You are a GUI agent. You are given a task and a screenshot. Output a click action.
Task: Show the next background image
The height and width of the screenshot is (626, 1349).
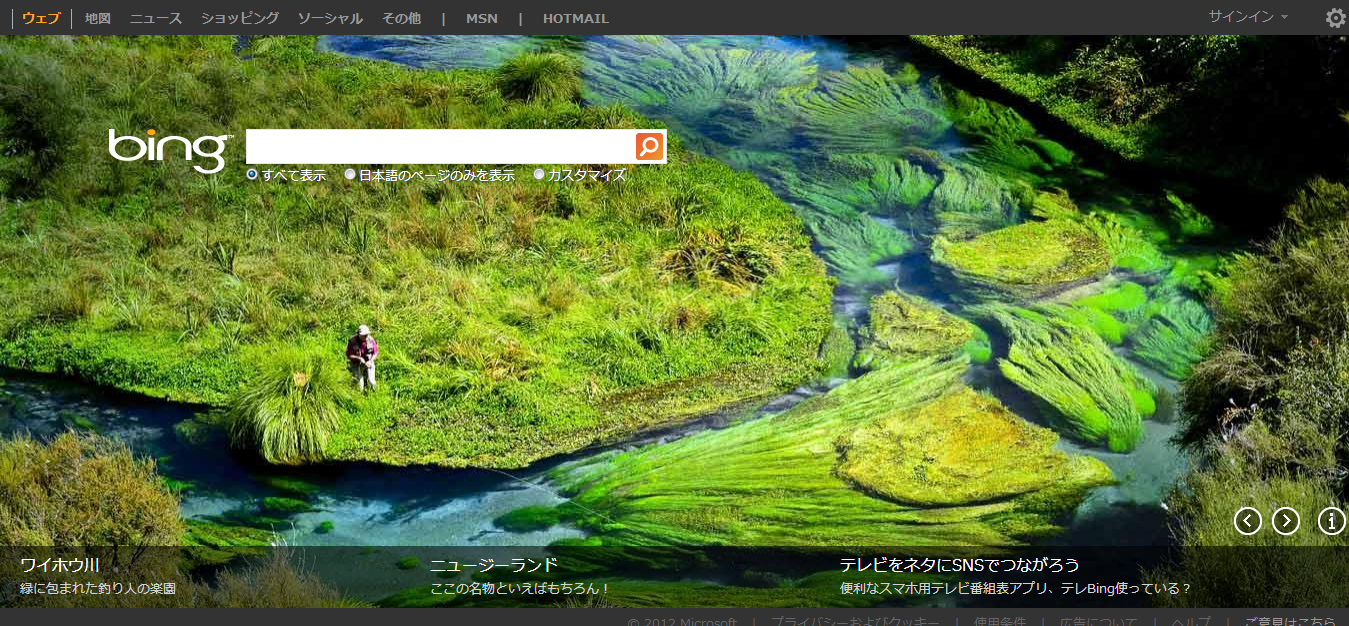coord(1285,521)
